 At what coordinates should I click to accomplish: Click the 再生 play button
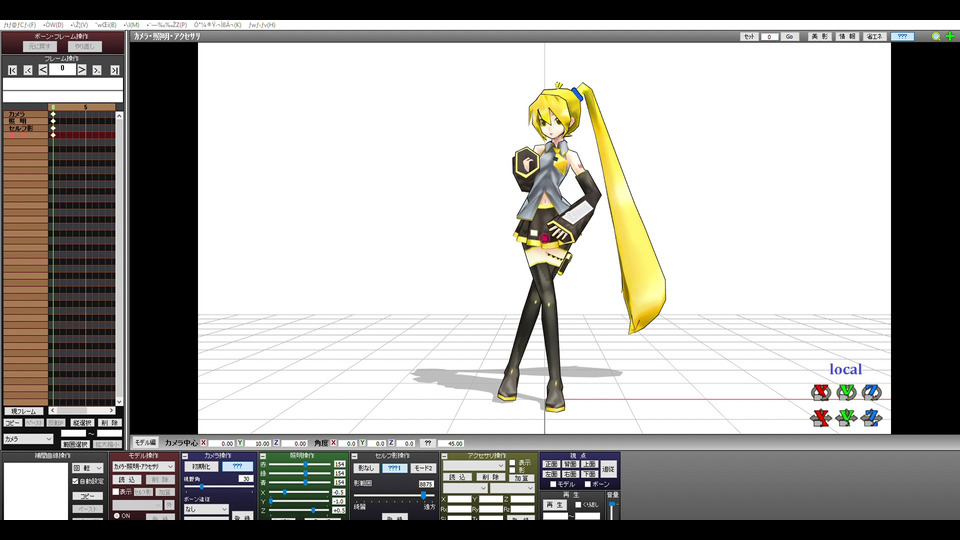(x=555, y=504)
